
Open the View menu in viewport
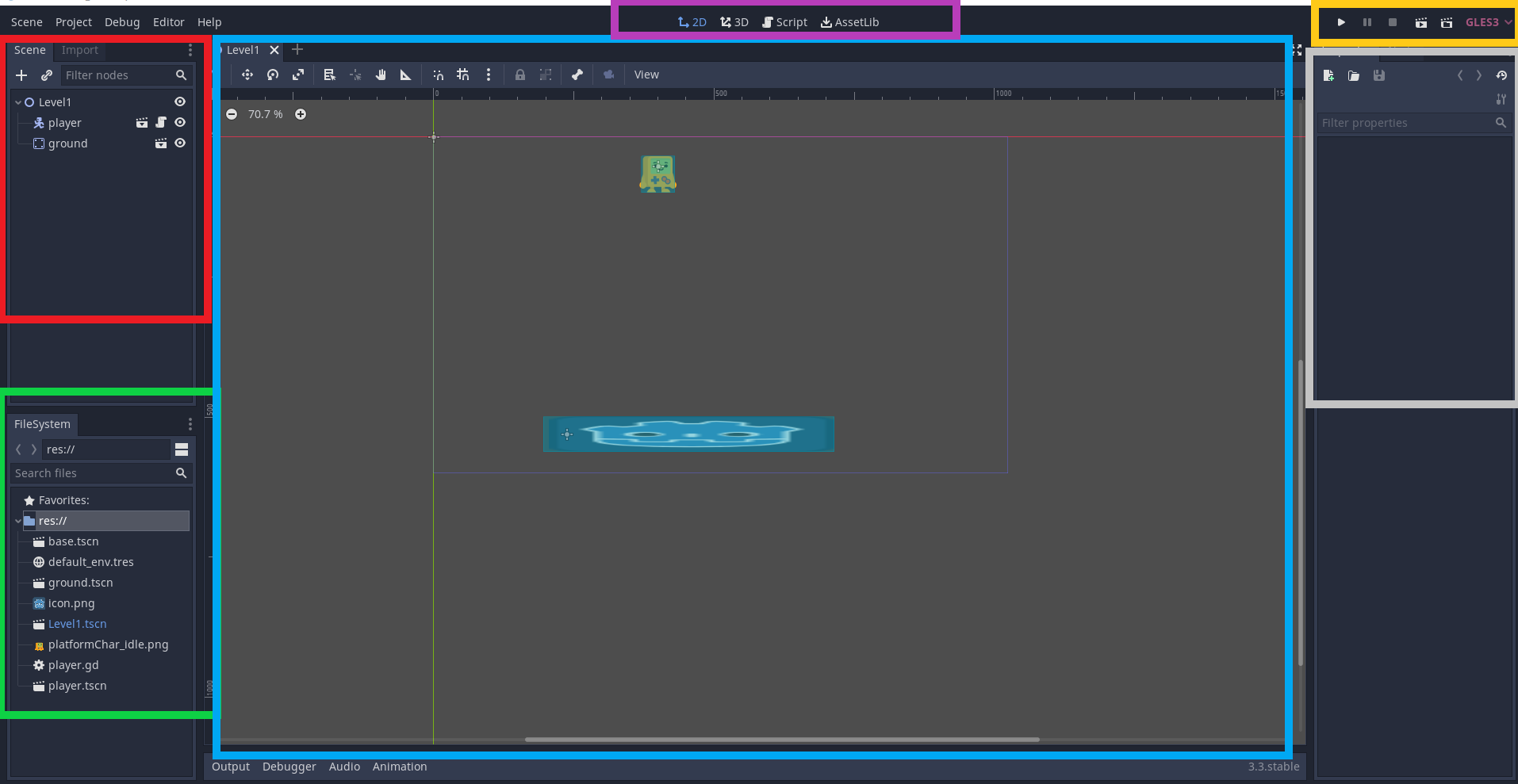point(646,75)
